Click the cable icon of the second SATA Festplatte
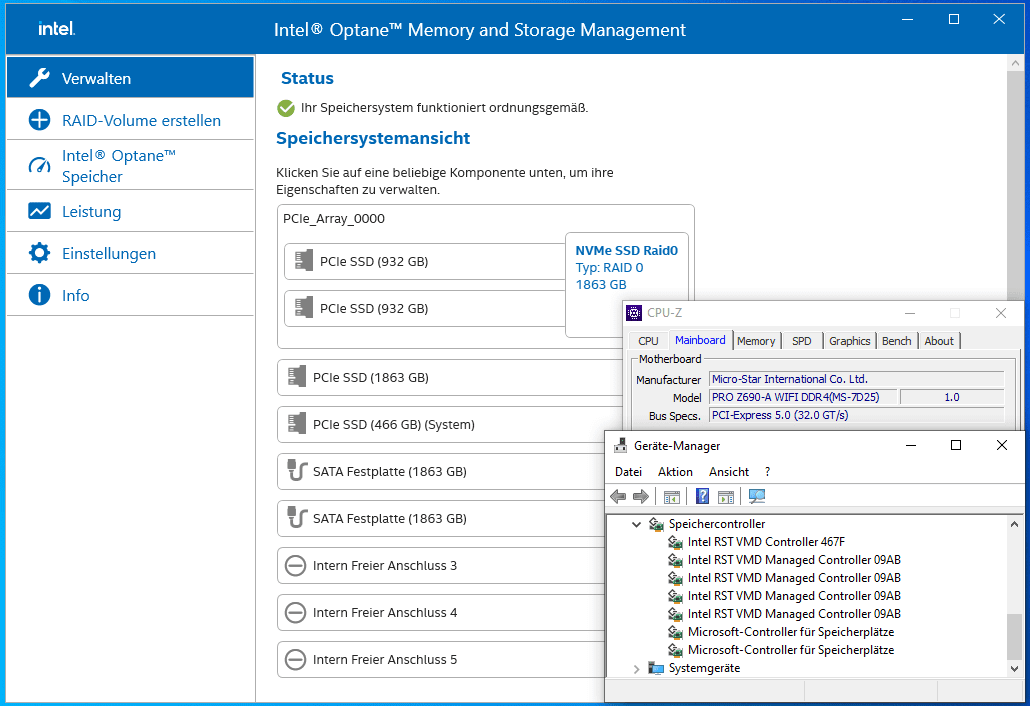 pos(297,518)
